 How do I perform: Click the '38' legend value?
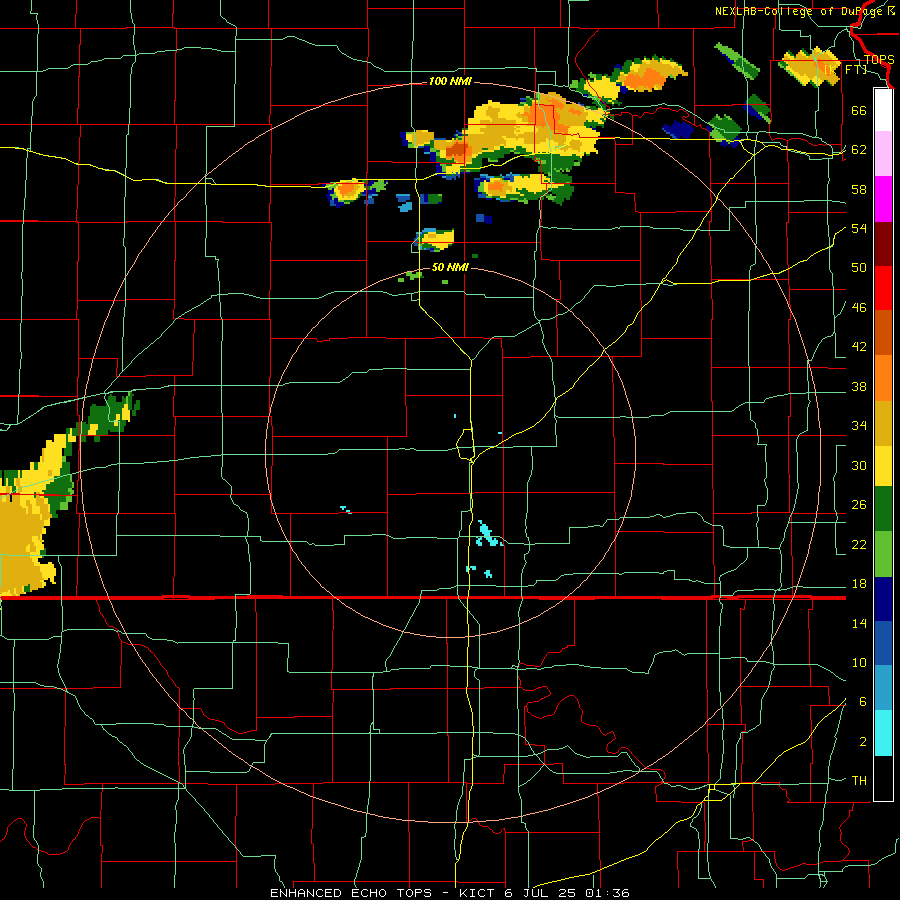click(x=859, y=387)
